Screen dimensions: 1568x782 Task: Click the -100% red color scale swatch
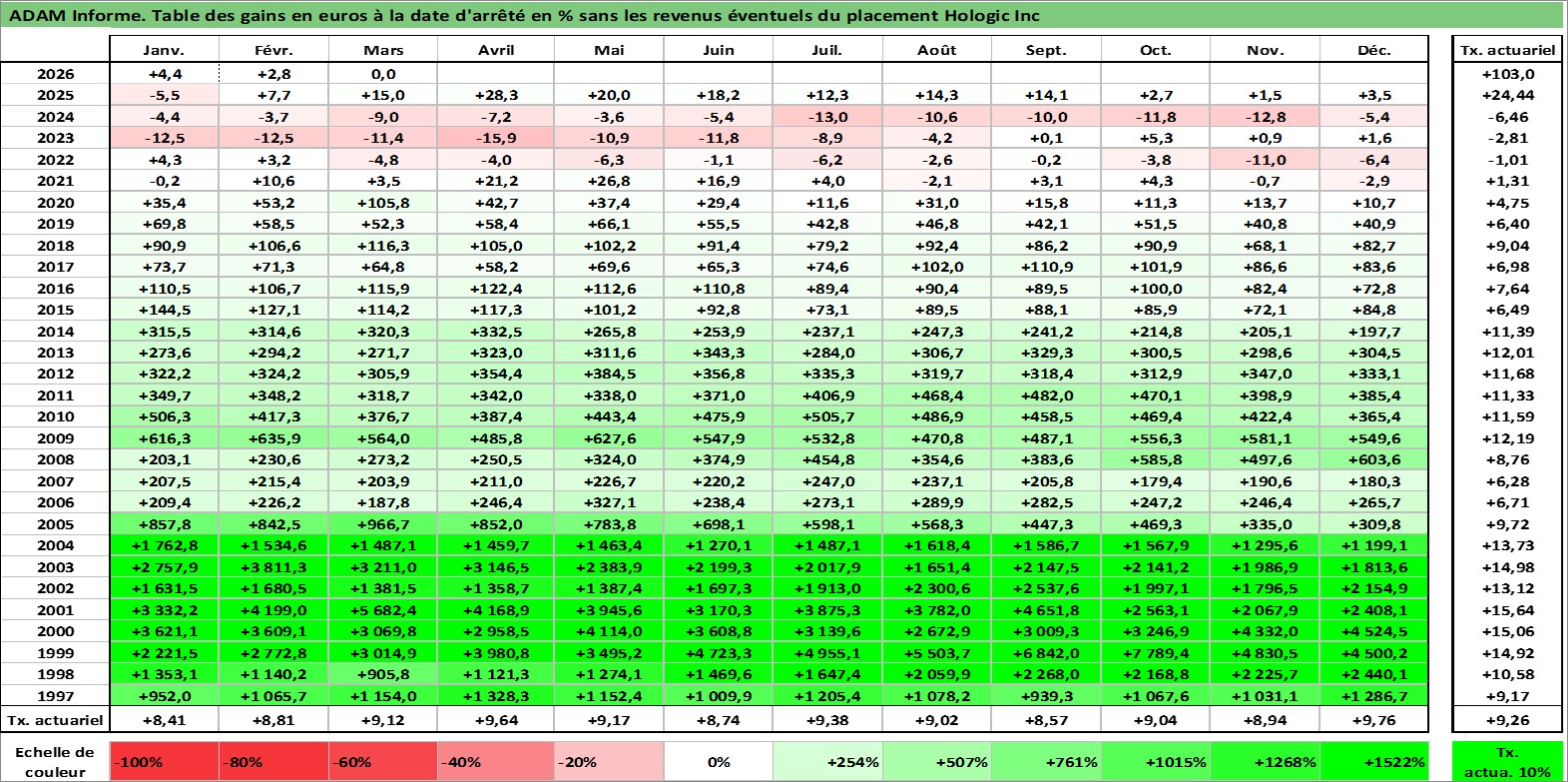click(x=164, y=761)
